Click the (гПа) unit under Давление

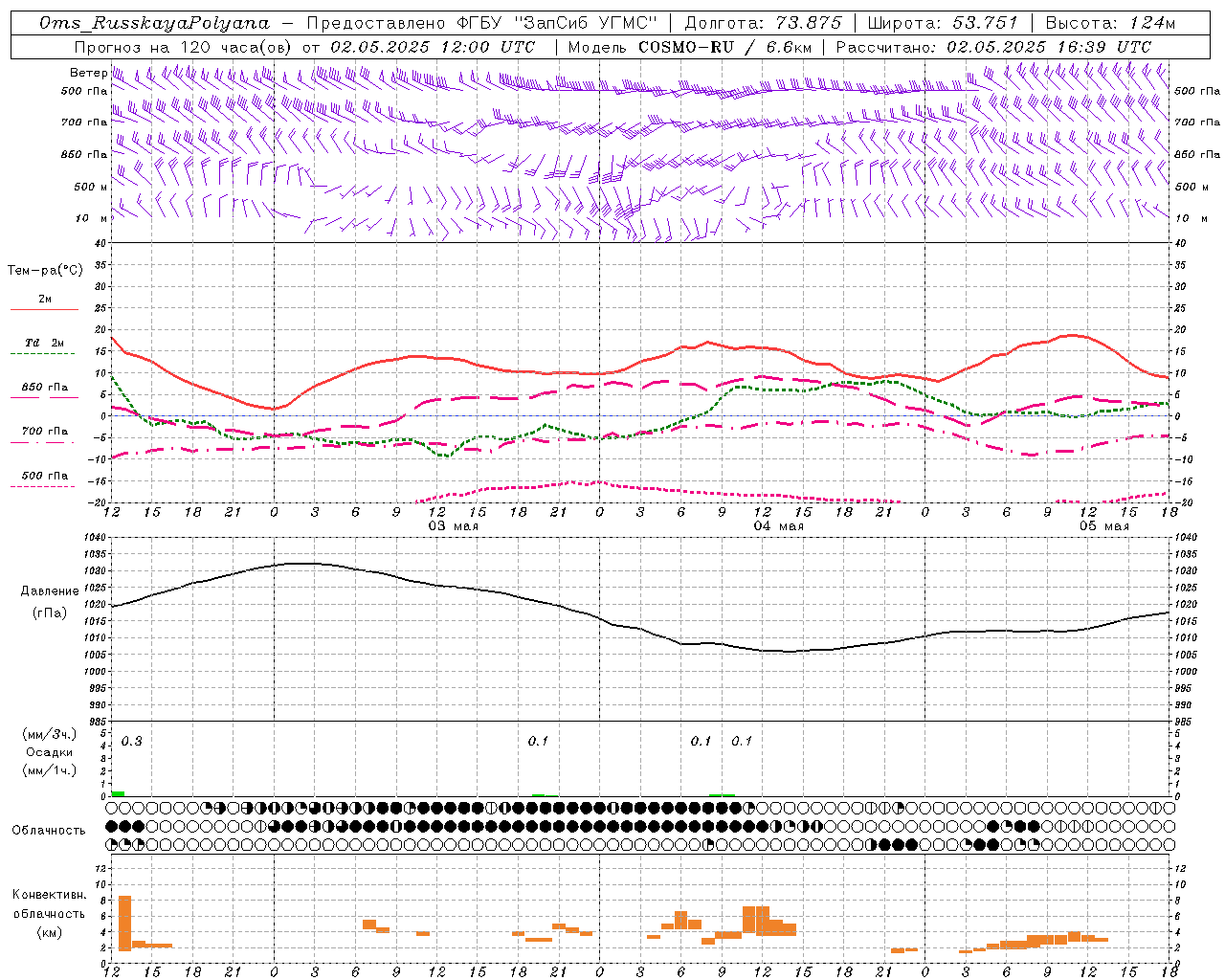click(50, 612)
